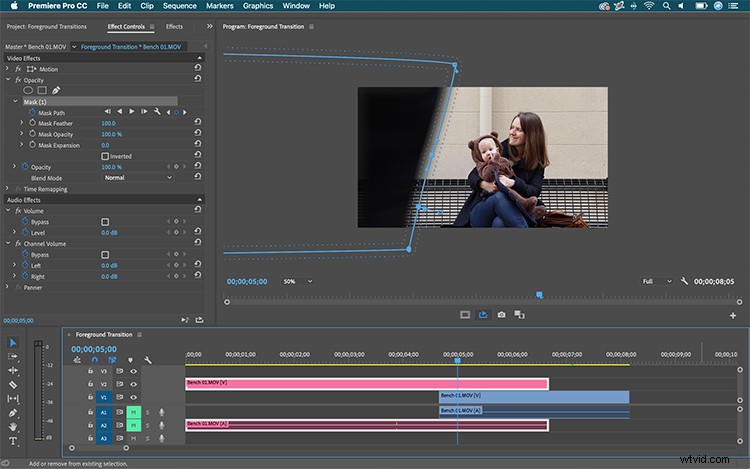The image size is (750, 469).
Task: Click the Export Frame camera icon
Action: click(x=501, y=315)
